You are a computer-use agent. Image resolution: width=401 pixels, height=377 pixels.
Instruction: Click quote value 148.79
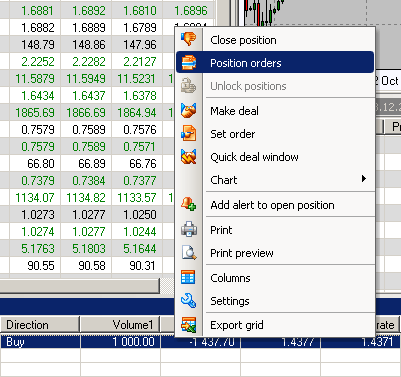pyautogui.click(x=38, y=44)
